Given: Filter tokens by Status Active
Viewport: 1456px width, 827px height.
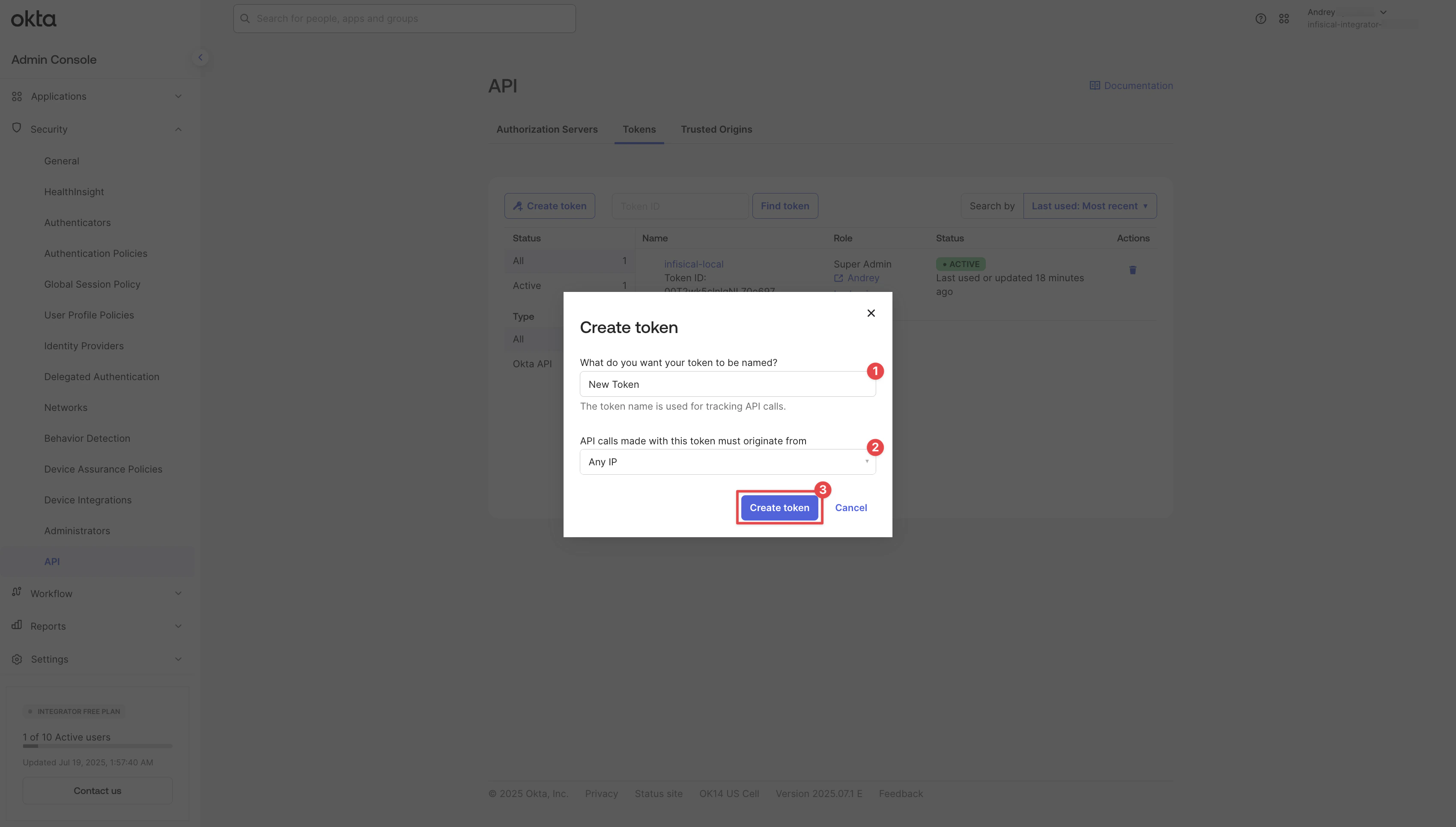Looking at the screenshot, I should coord(569,286).
